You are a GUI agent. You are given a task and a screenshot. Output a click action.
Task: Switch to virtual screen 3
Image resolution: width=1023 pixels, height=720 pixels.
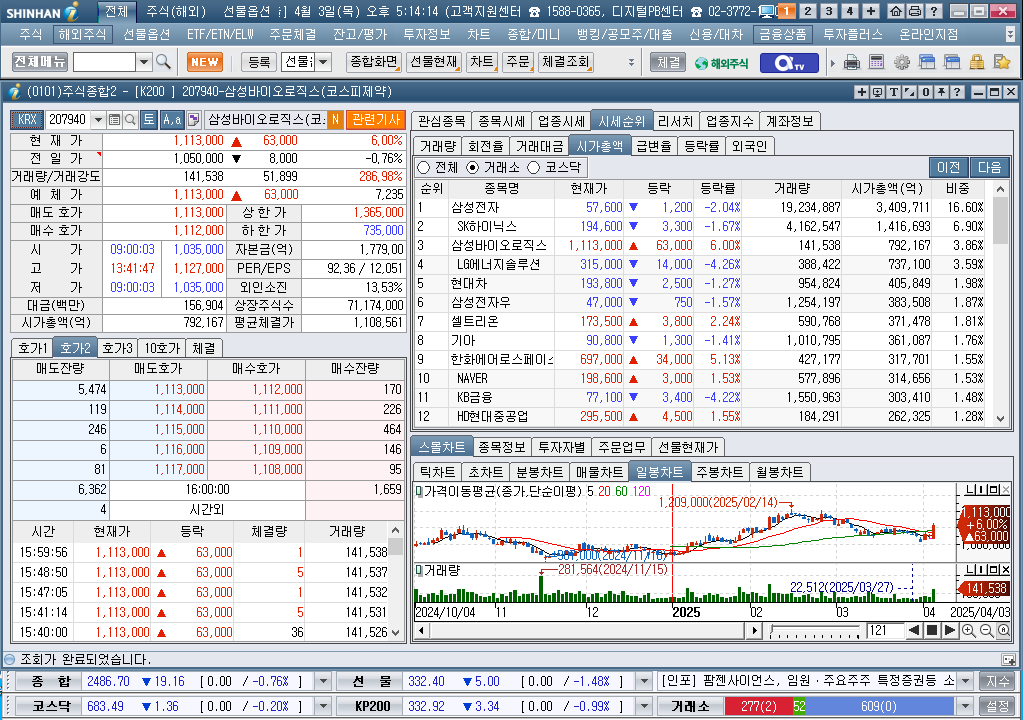829,11
